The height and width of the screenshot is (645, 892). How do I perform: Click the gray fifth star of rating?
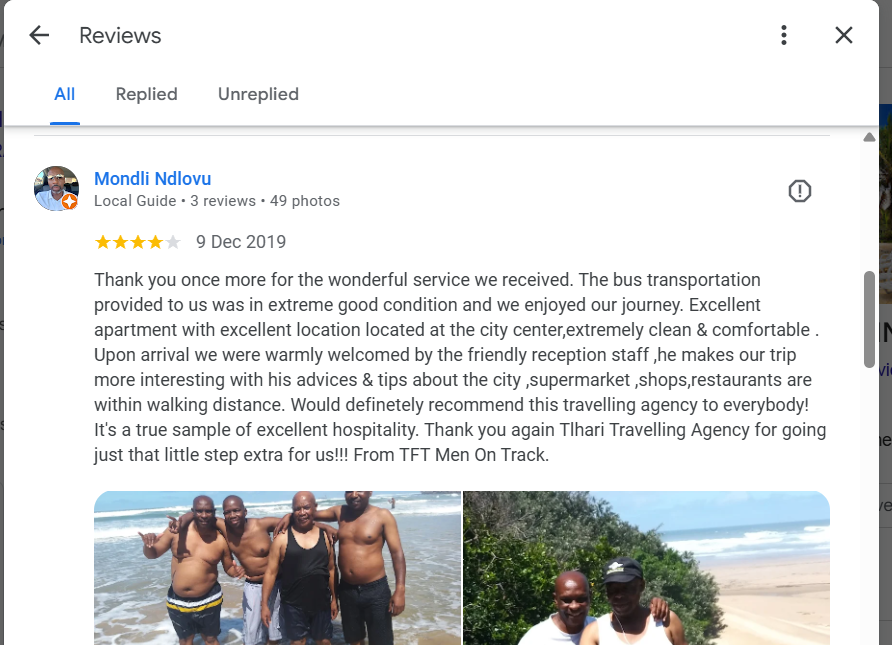tap(173, 242)
